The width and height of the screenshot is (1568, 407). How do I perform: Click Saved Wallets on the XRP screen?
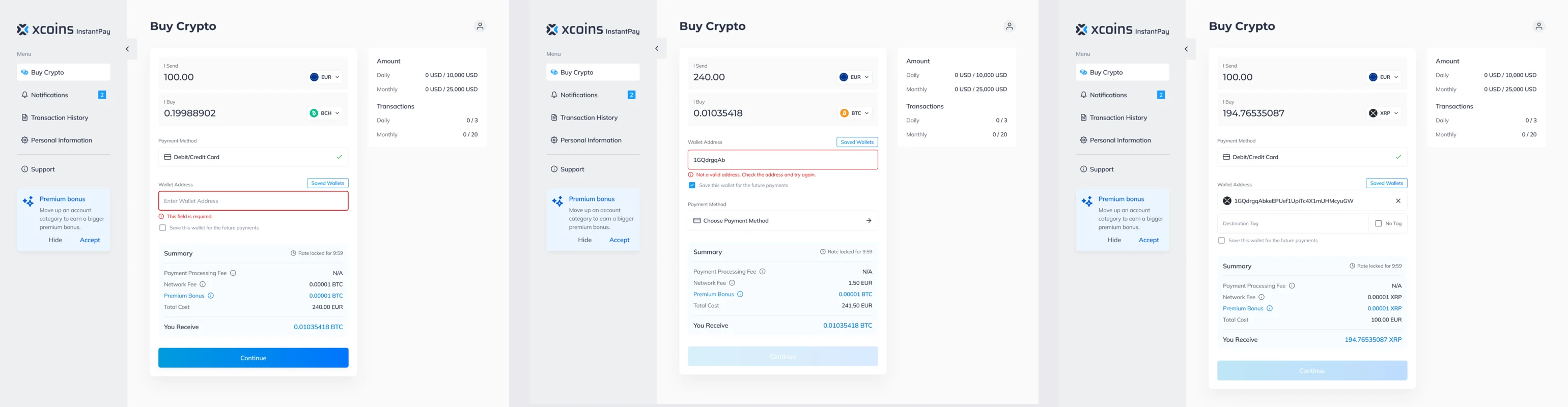click(1387, 183)
